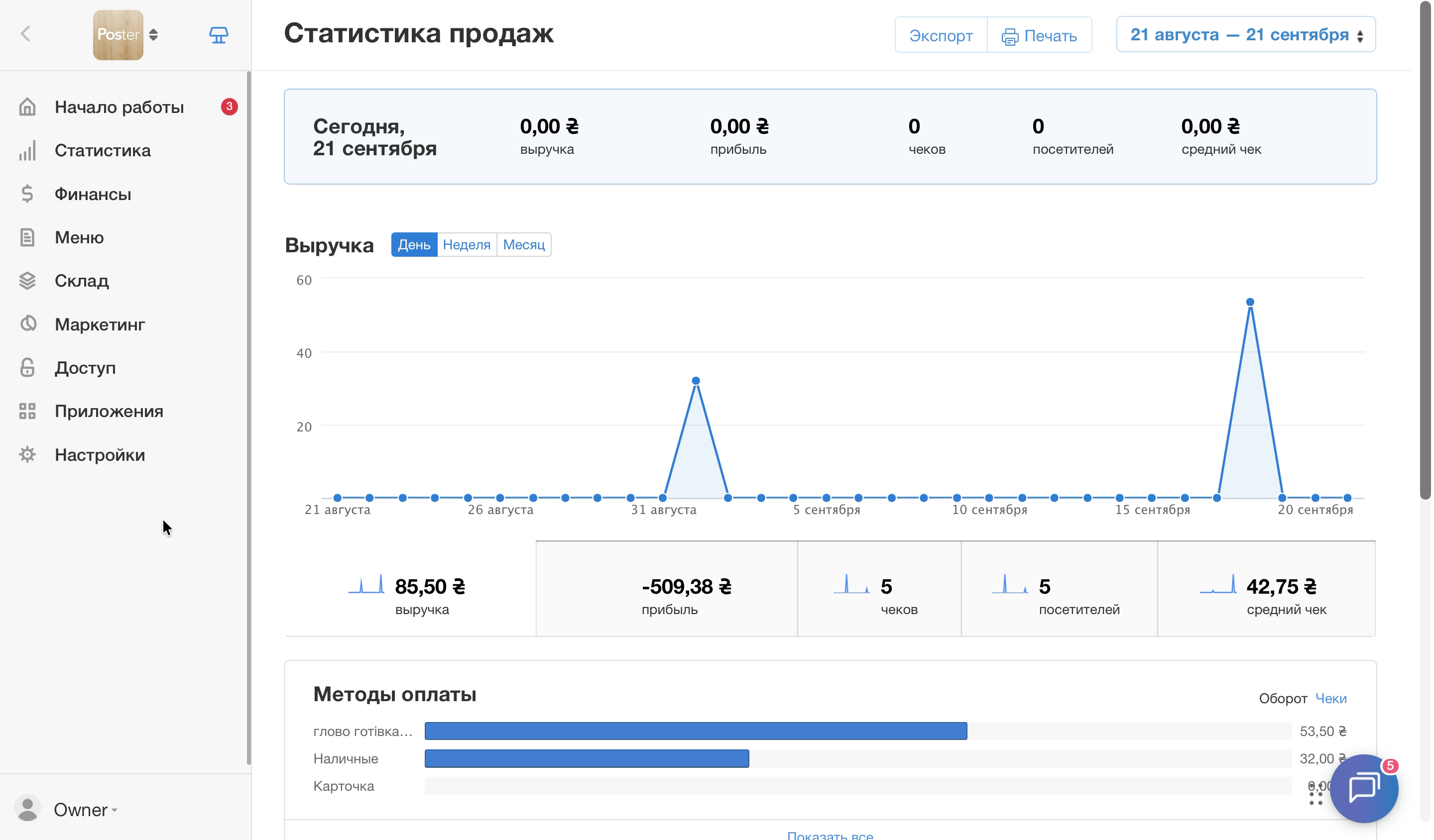Click the Доступ lock icon
Image resolution: width=1434 pixels, height=840 pixels.
27,367
